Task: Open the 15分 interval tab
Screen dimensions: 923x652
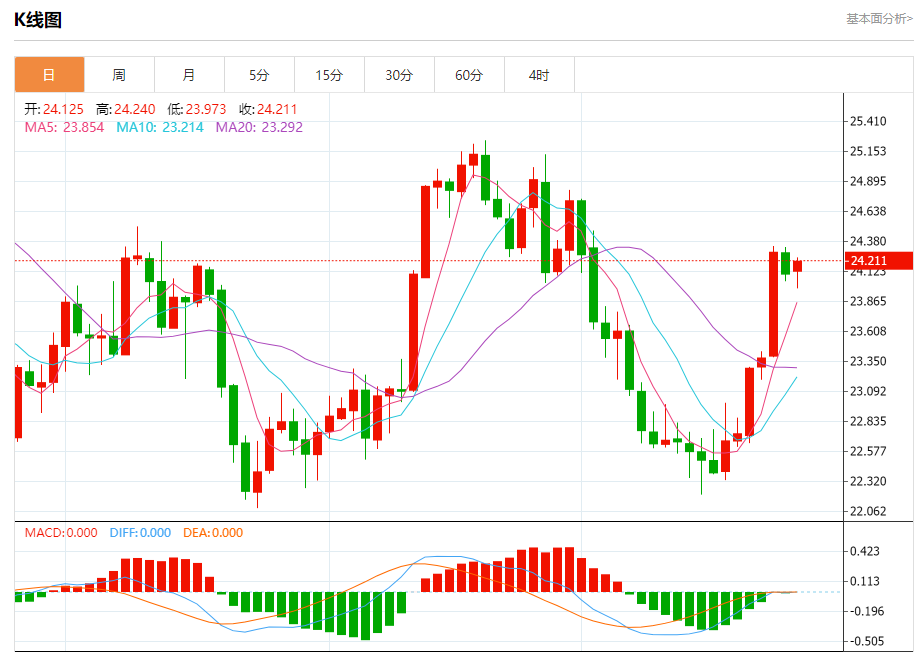Action: click(x=330, y=75)
